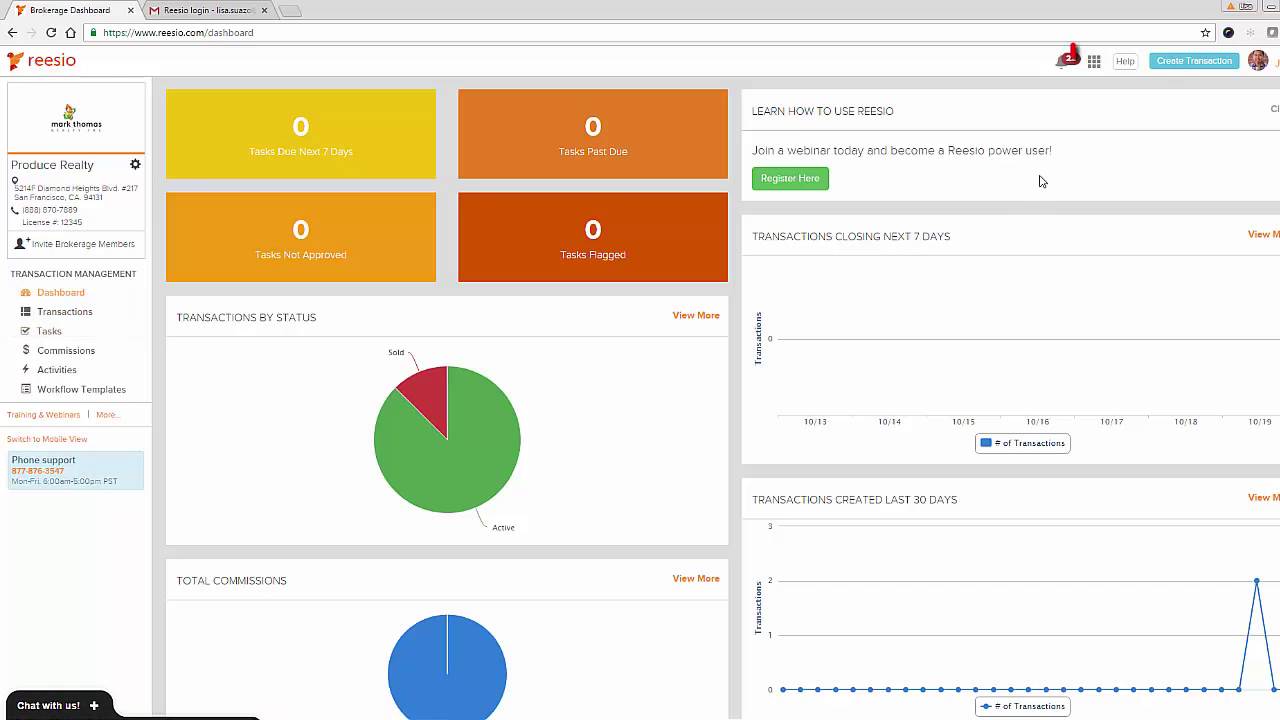Click the browser home icon
Viewport: 1280px width, 720px height.
70,32
